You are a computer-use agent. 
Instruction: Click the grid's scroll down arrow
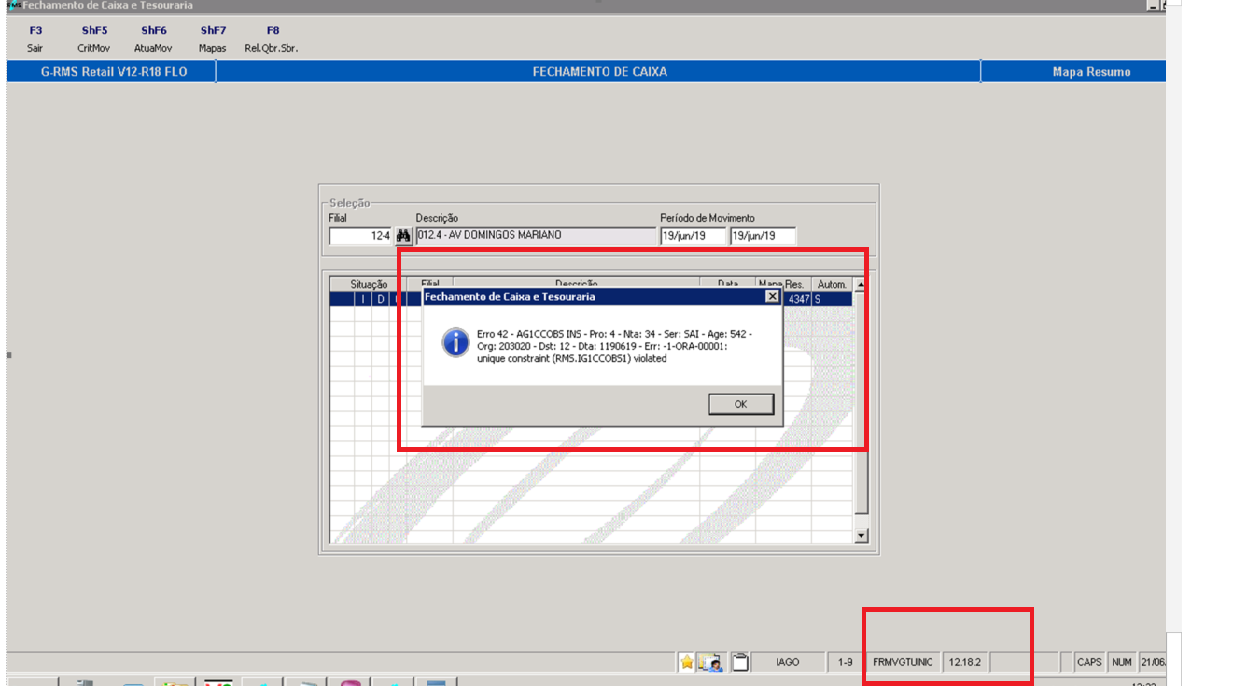pyautogui.click(x=862, y=536)
